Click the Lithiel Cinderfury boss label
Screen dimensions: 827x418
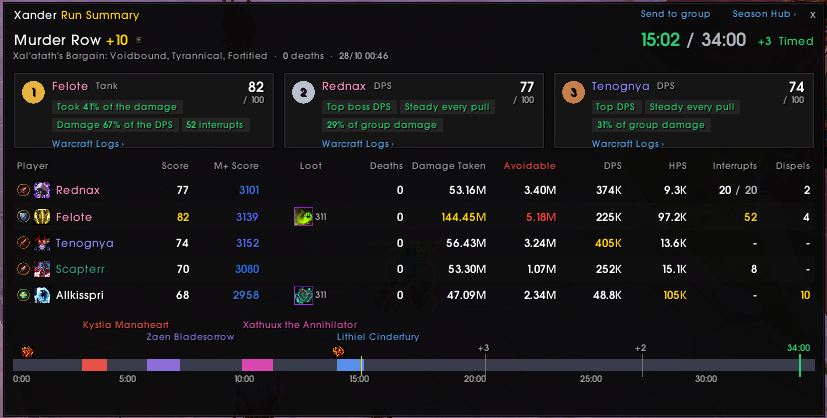tap(378, 337)
